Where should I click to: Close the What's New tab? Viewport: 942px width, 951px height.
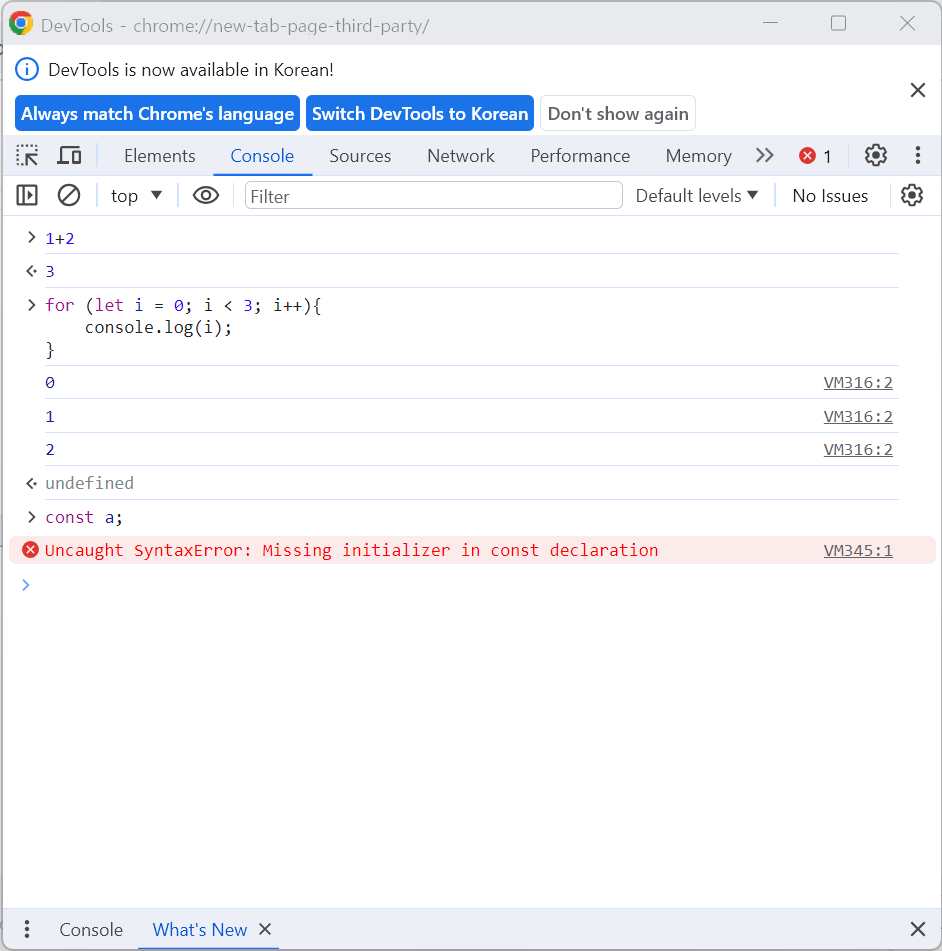(x=265, y=929)
